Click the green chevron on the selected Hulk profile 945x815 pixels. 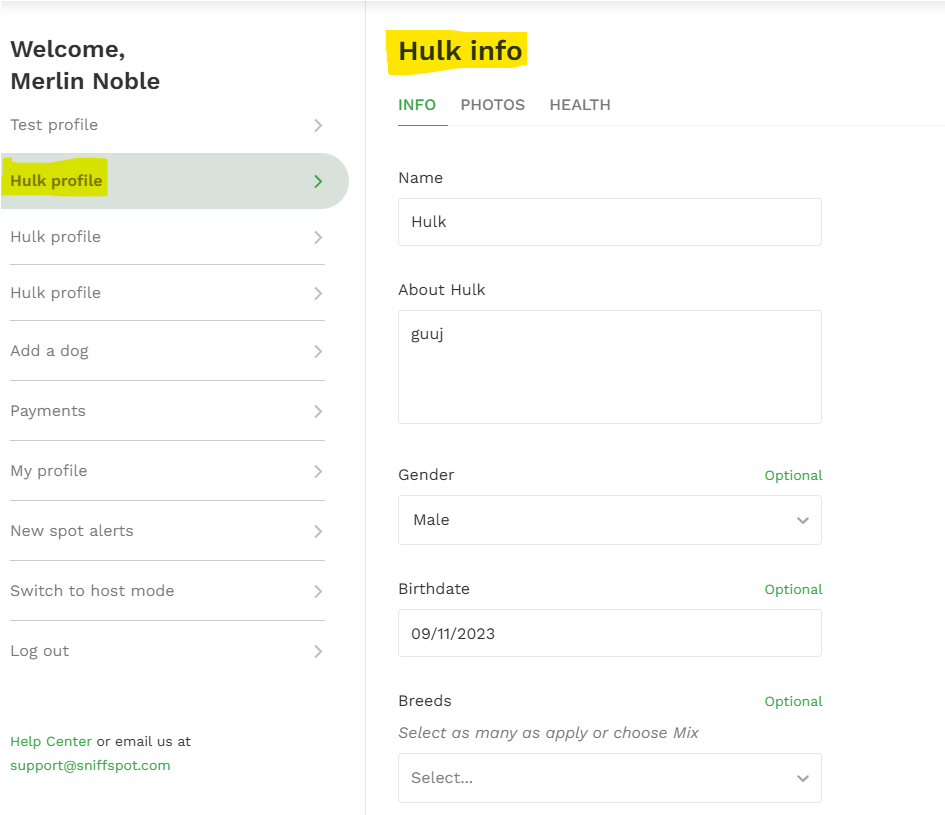(318, 181)
